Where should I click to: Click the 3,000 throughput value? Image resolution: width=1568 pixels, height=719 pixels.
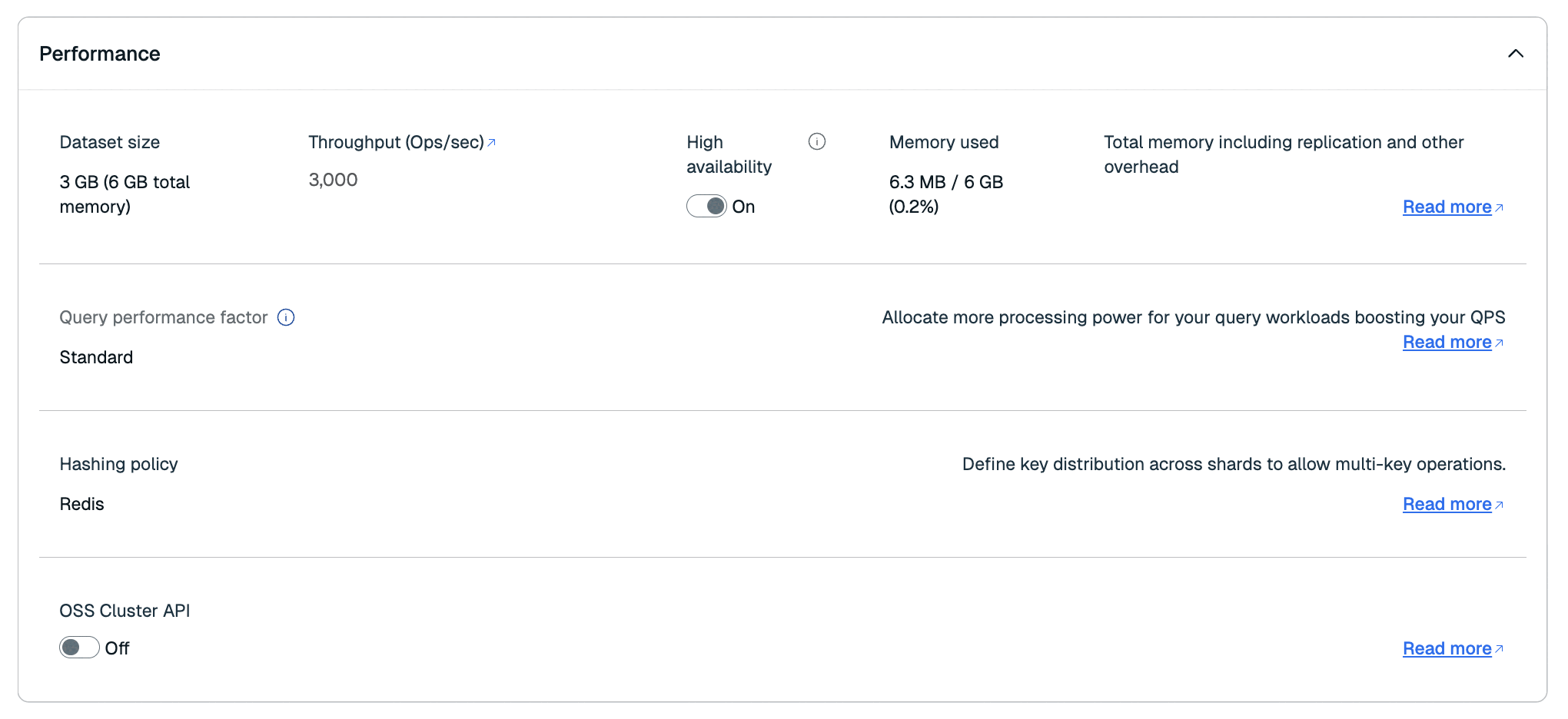click(x=333, y=180)
